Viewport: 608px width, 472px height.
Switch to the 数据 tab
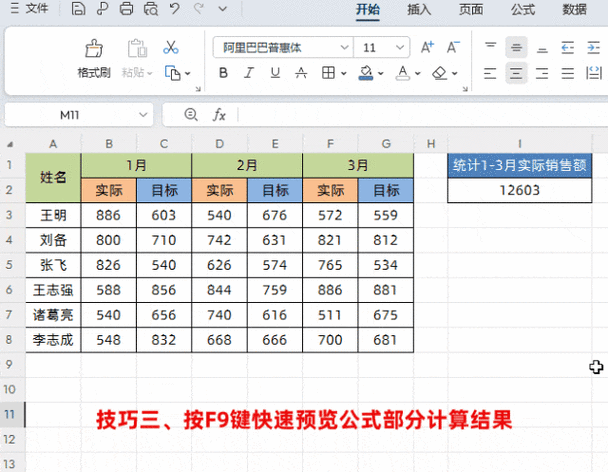574,9
